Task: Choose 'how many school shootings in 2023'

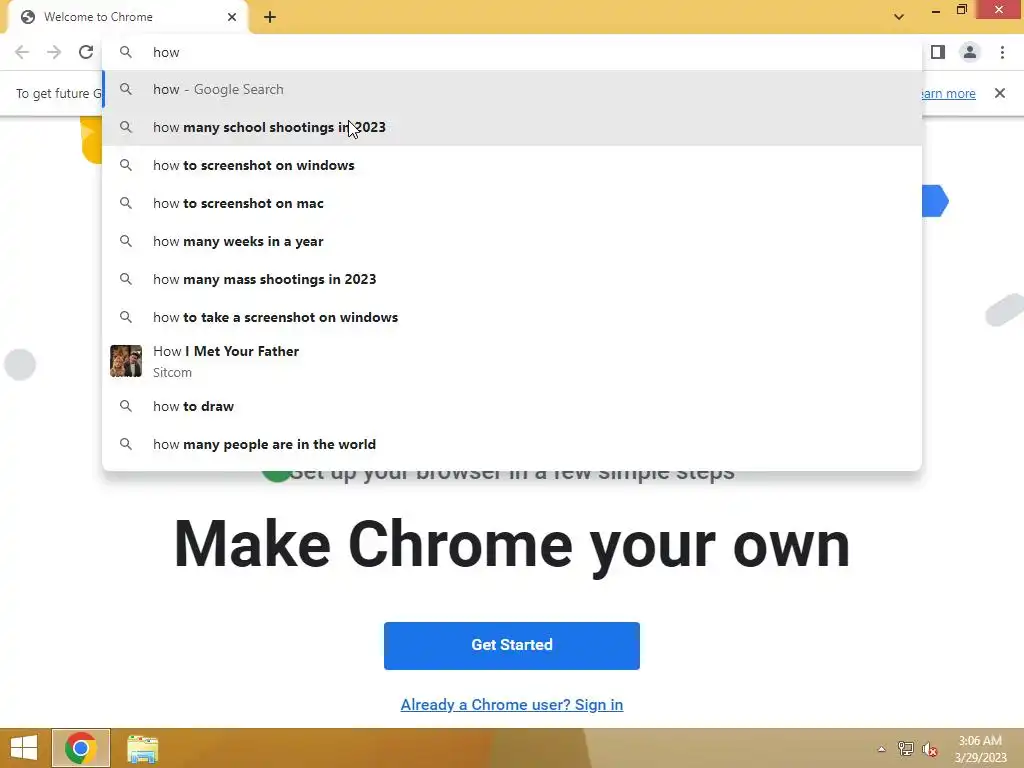Action: click(512, 127)
